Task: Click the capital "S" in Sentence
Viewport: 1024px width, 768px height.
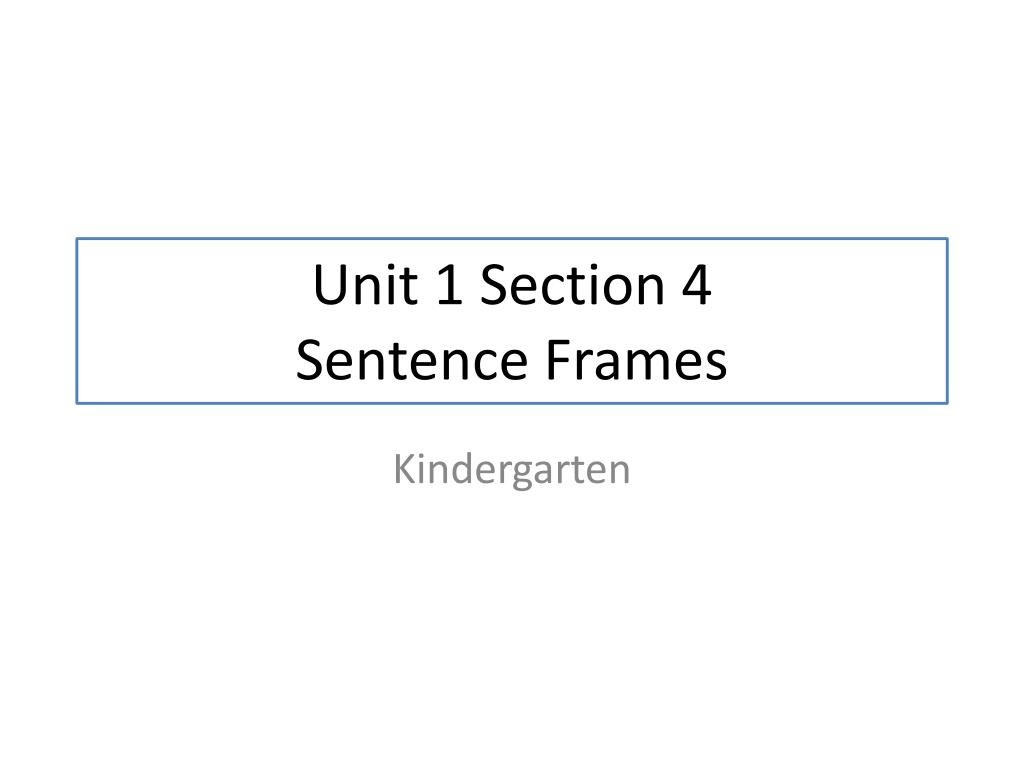Action: coord(310,360)
